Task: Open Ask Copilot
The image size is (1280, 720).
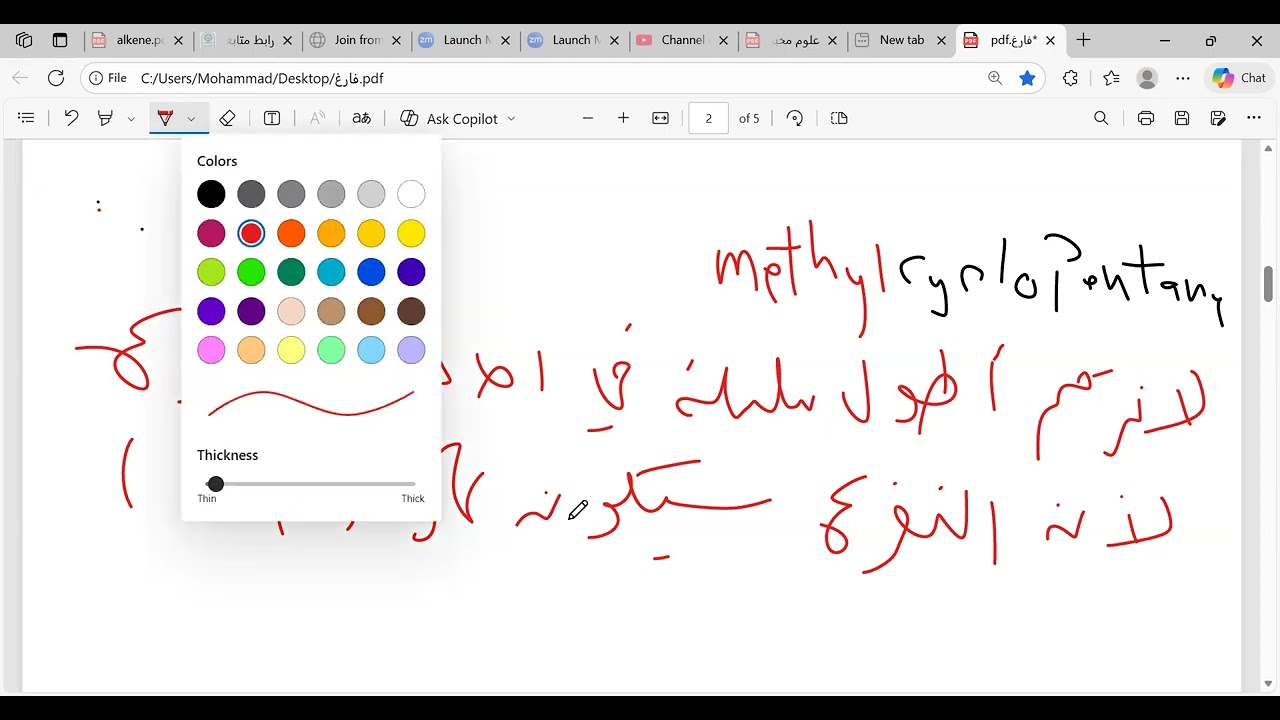Action: click(x=449, y=118)
